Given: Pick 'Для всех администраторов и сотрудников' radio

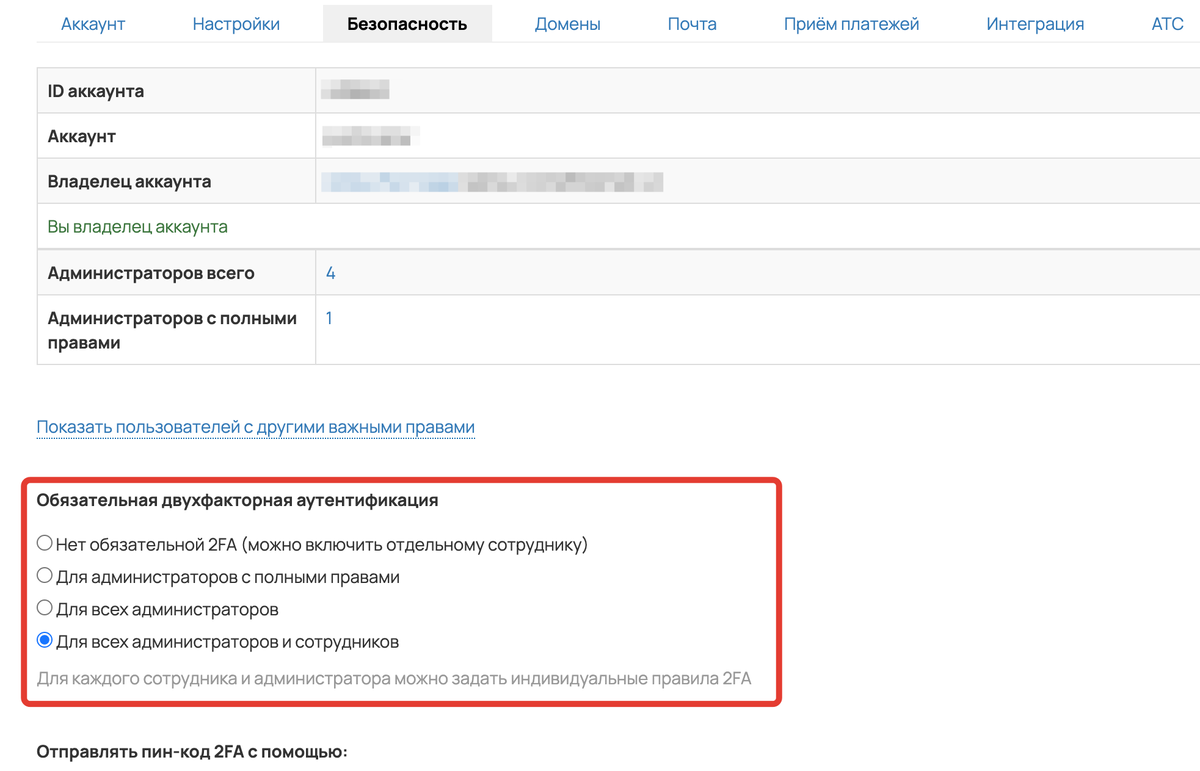Looking at the screenshot, I should (45, 640).
